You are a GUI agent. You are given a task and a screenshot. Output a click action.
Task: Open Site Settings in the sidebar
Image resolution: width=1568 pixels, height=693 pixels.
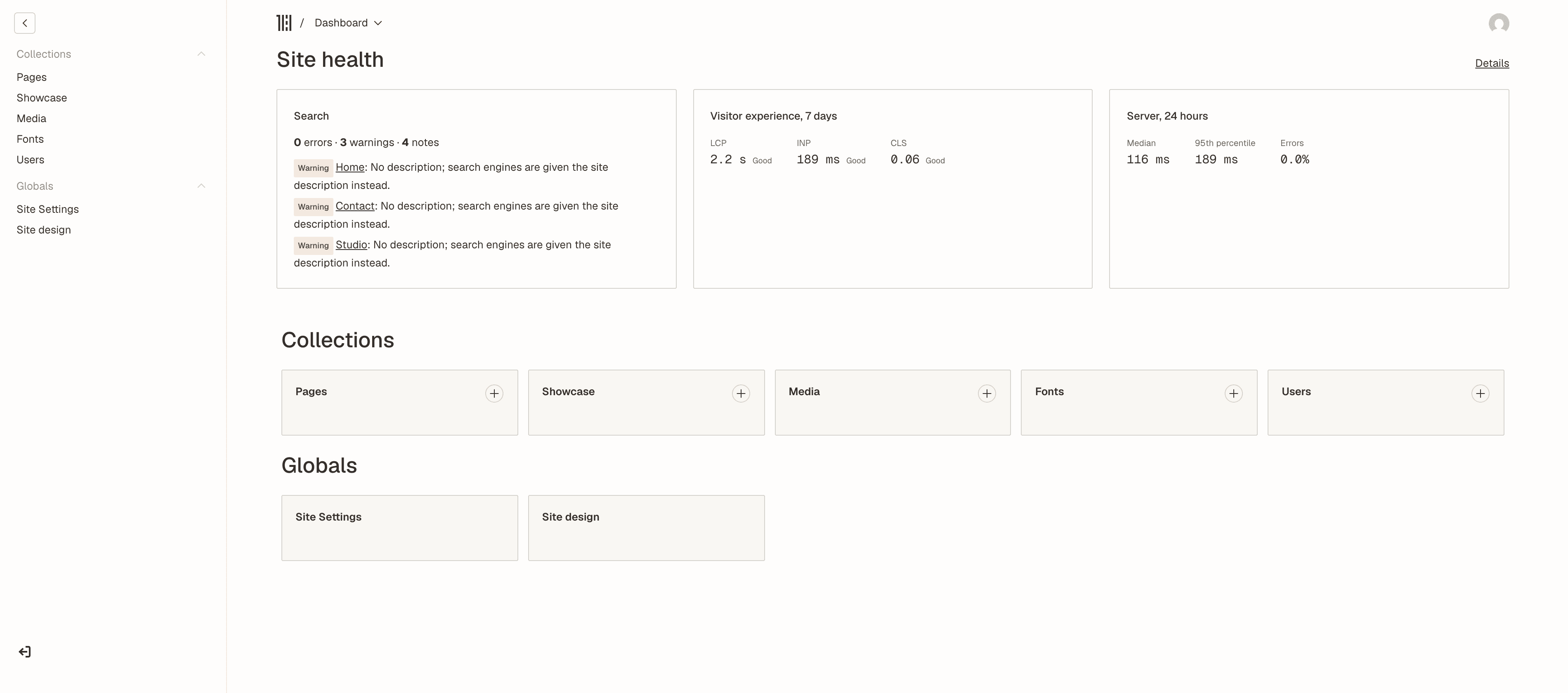(x=47, y=209)
